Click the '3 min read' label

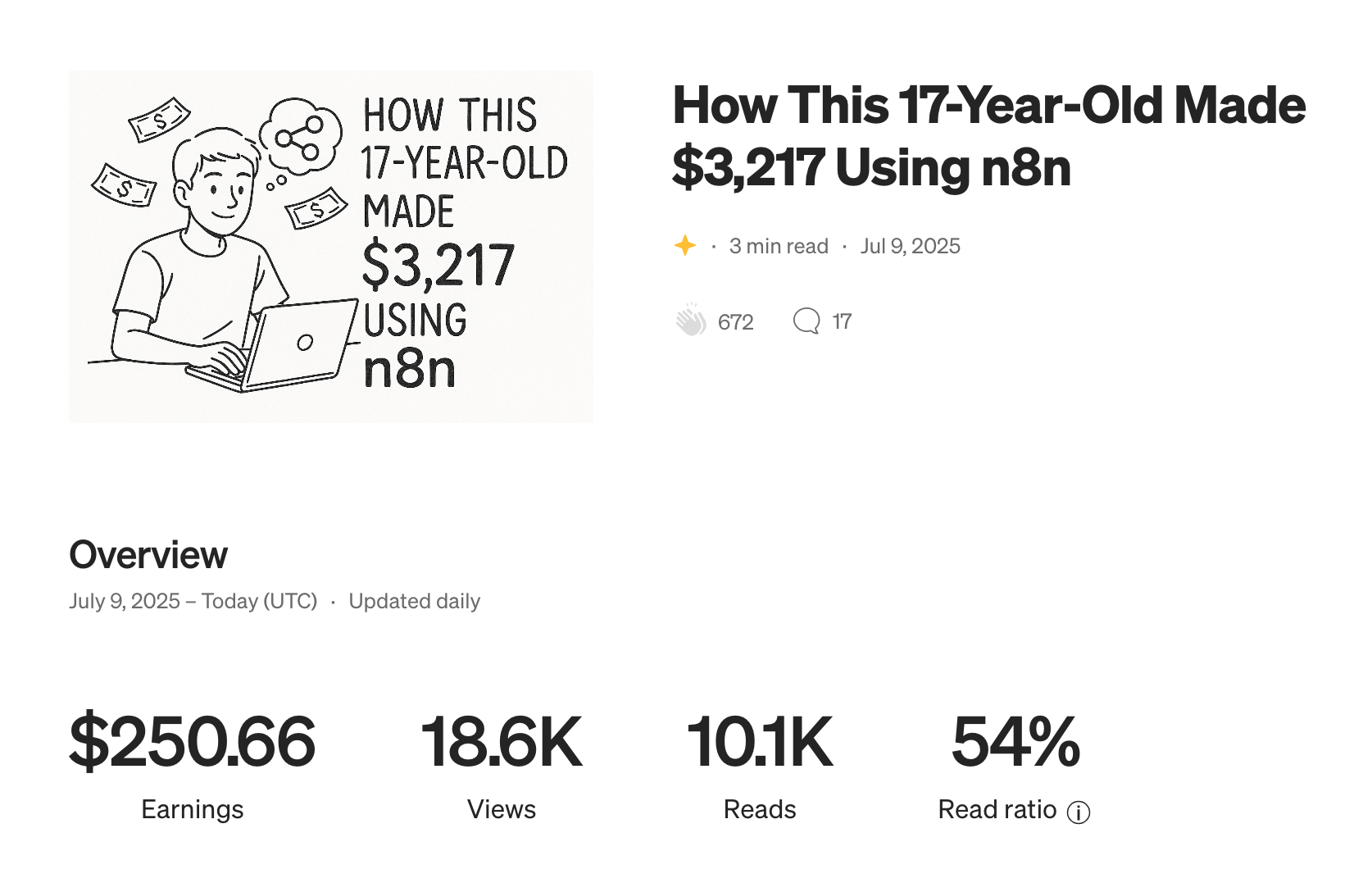click(779, 246)
